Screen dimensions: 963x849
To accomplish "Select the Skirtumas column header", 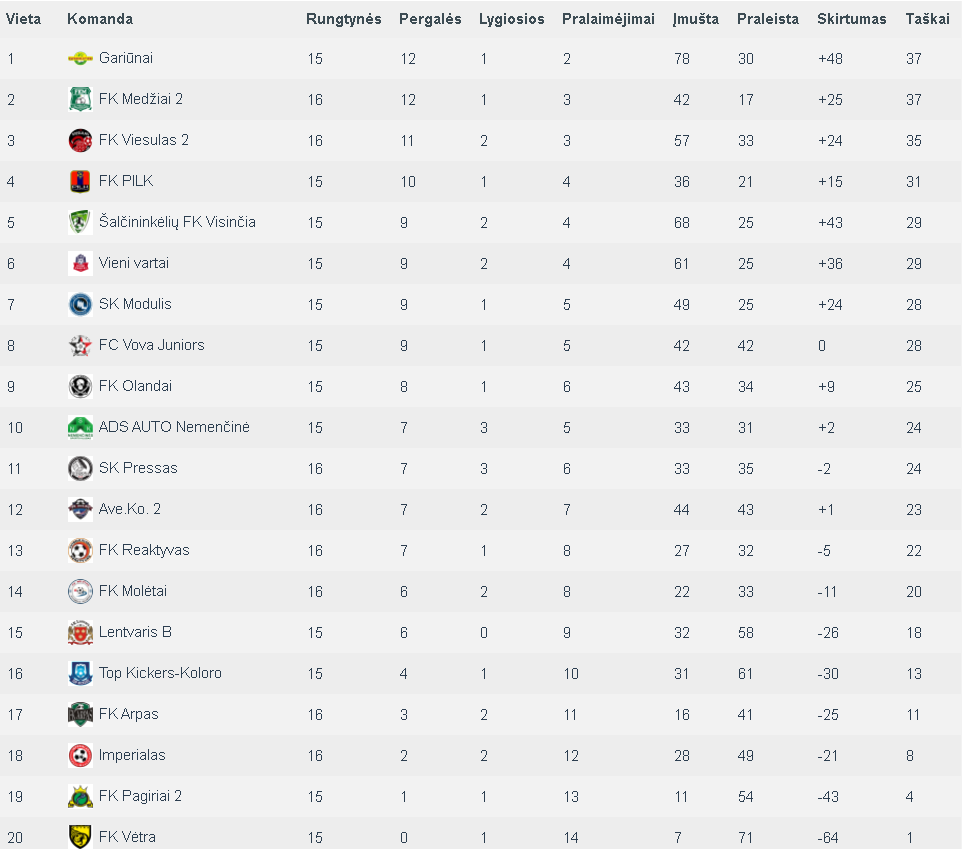I will [851, 19].
